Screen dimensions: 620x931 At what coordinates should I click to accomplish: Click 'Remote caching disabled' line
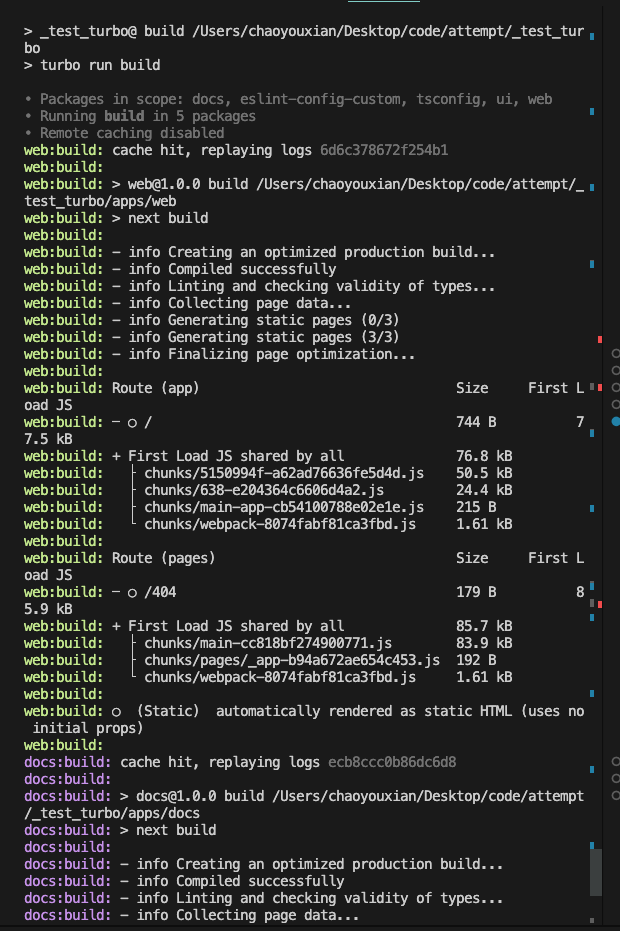(x=124, y=133)
